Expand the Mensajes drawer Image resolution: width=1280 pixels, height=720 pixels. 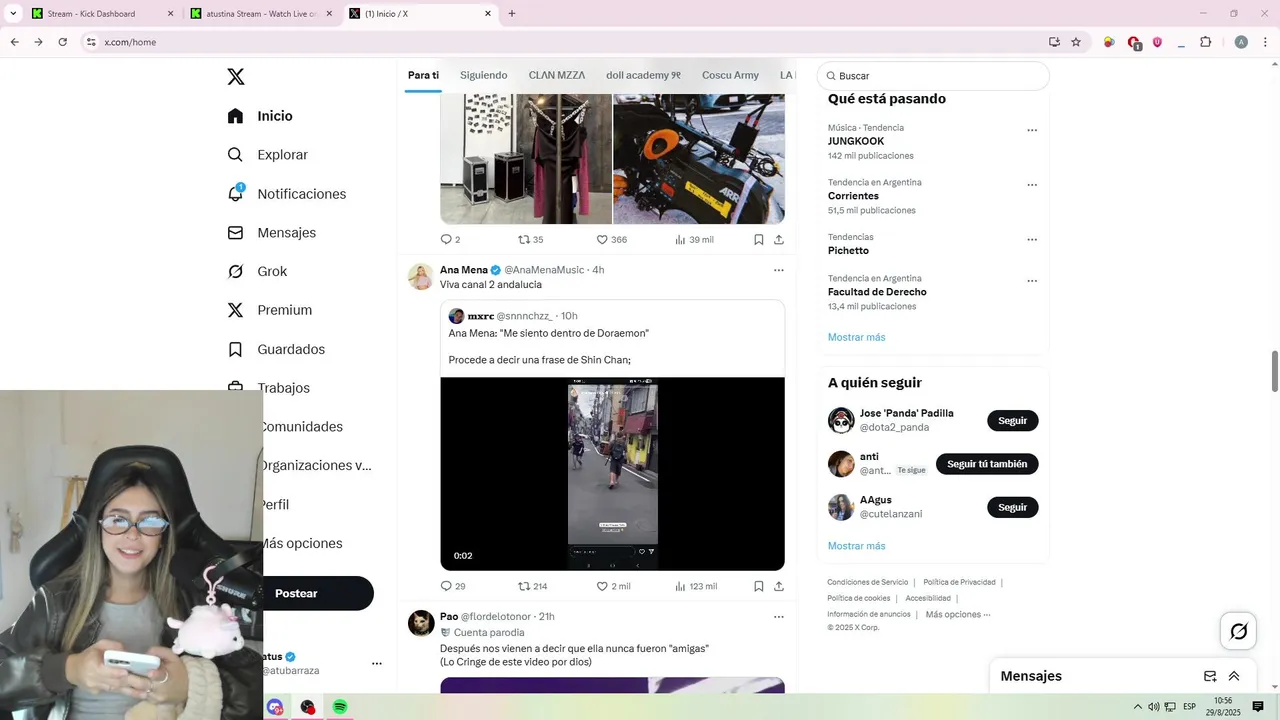tap(1234, 676)
